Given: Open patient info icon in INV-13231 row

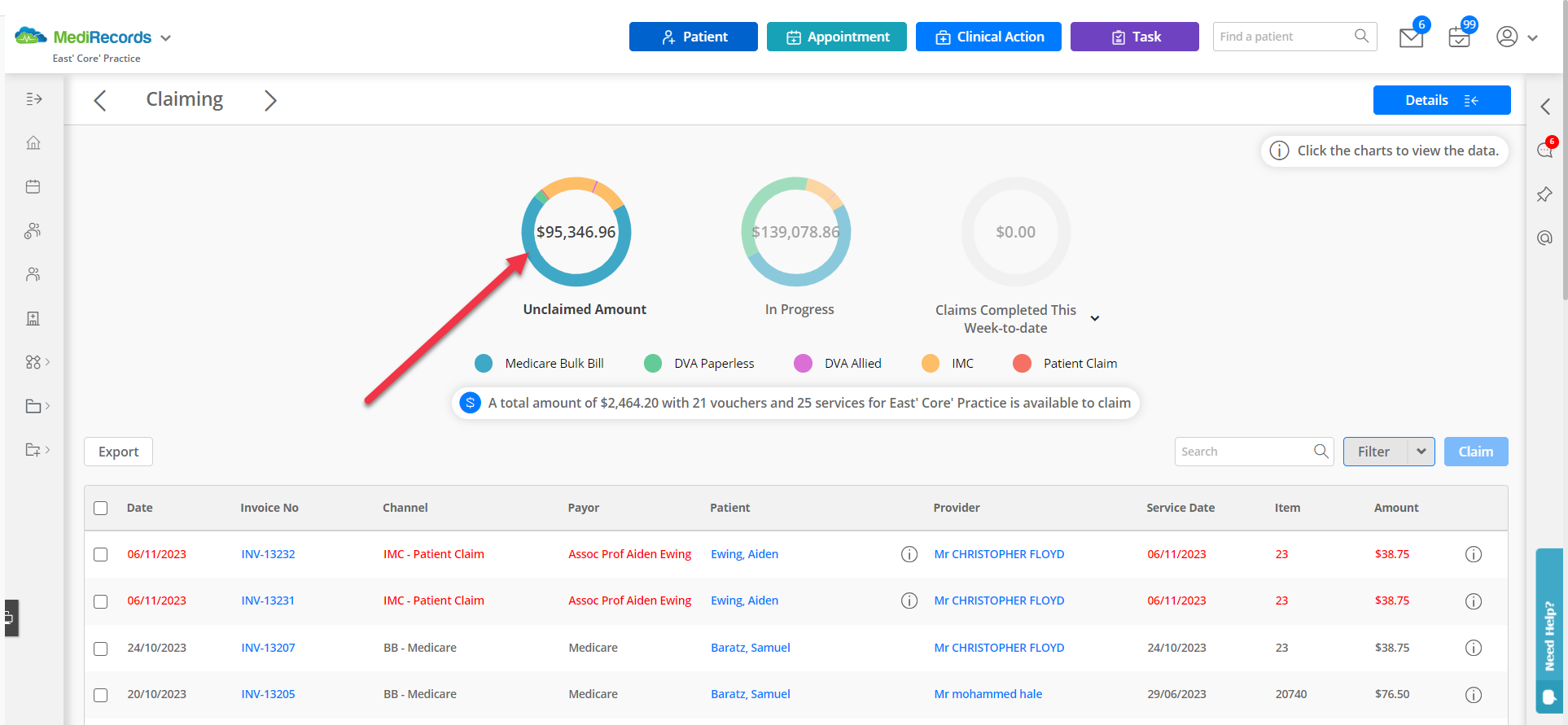Looking at the screenshot, I should pyautogui.click(x=909, y=601).
